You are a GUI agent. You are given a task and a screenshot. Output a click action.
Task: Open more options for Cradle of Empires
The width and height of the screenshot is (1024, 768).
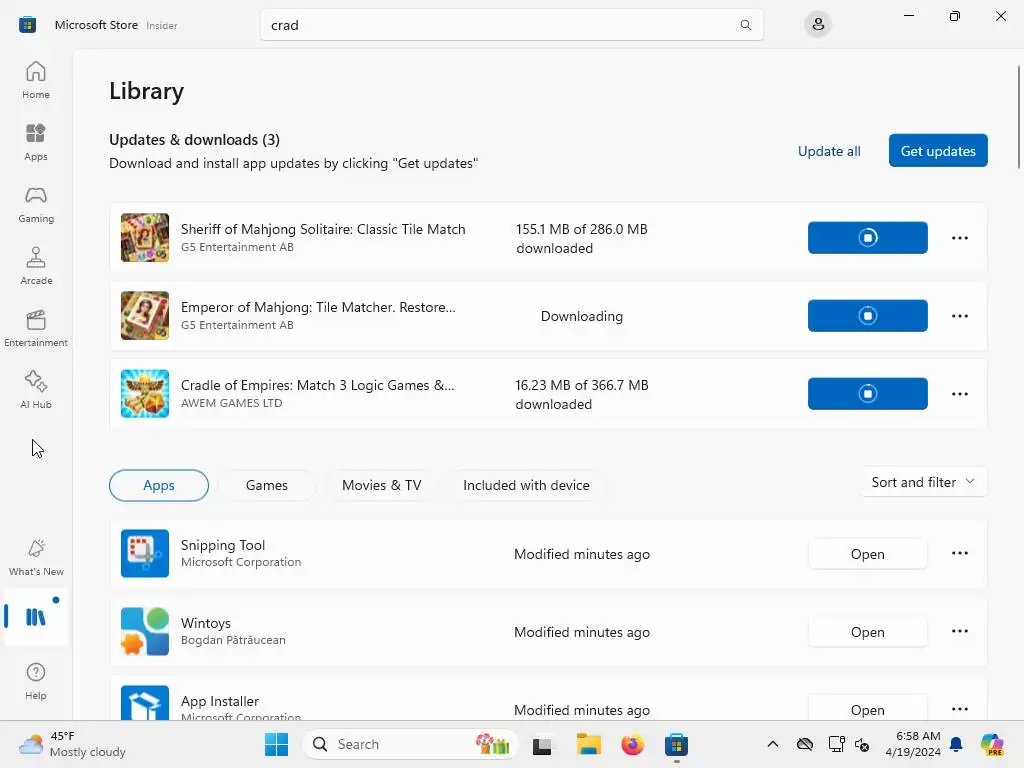(x=959, y=394)
